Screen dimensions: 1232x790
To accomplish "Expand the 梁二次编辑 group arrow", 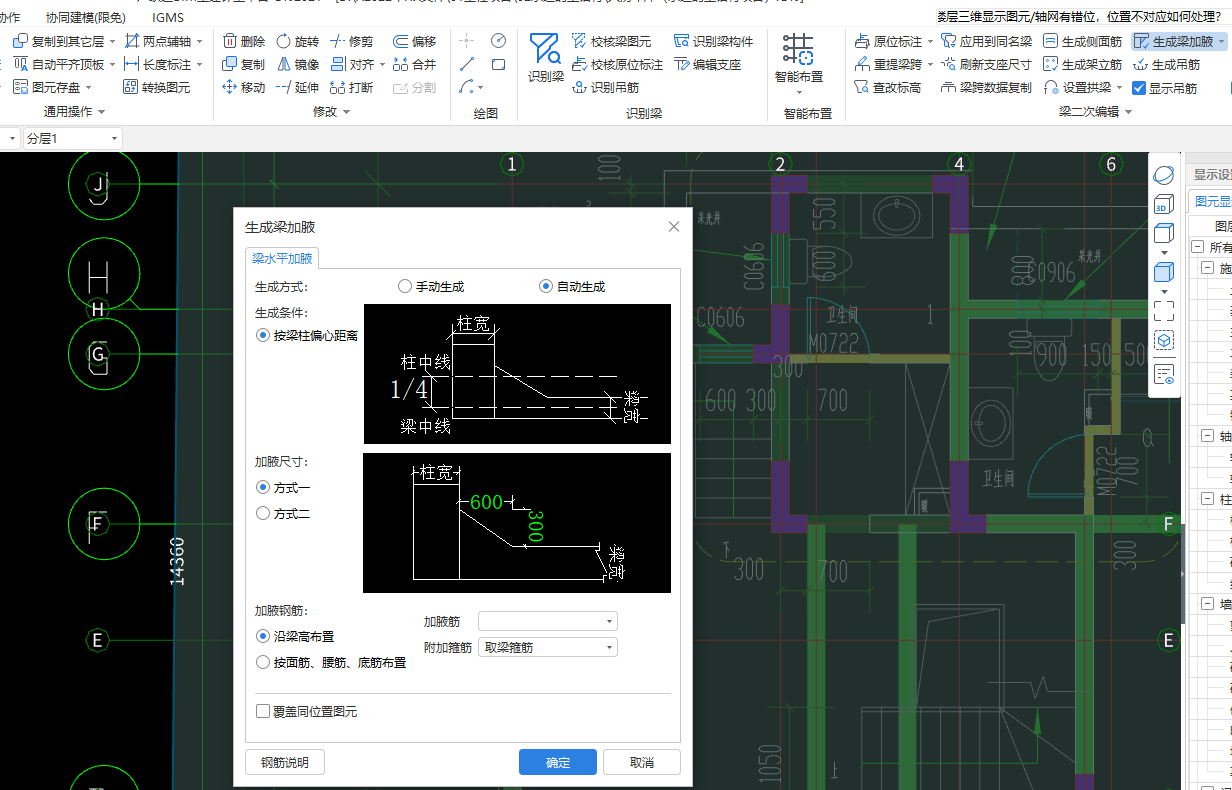I will pos(1128,112).
